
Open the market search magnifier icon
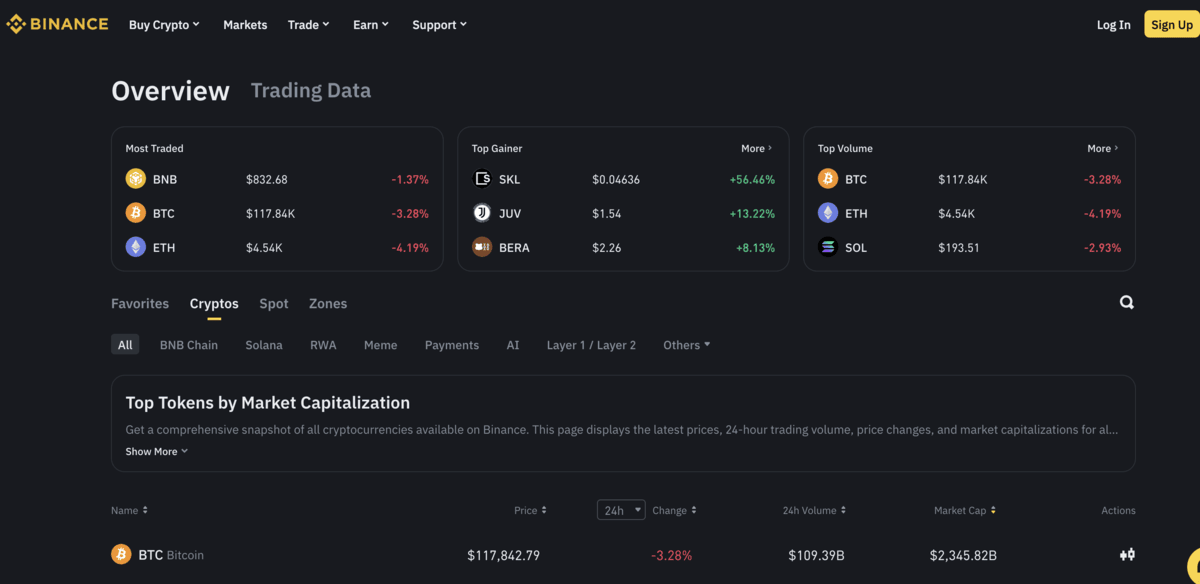pos(1127,302)
